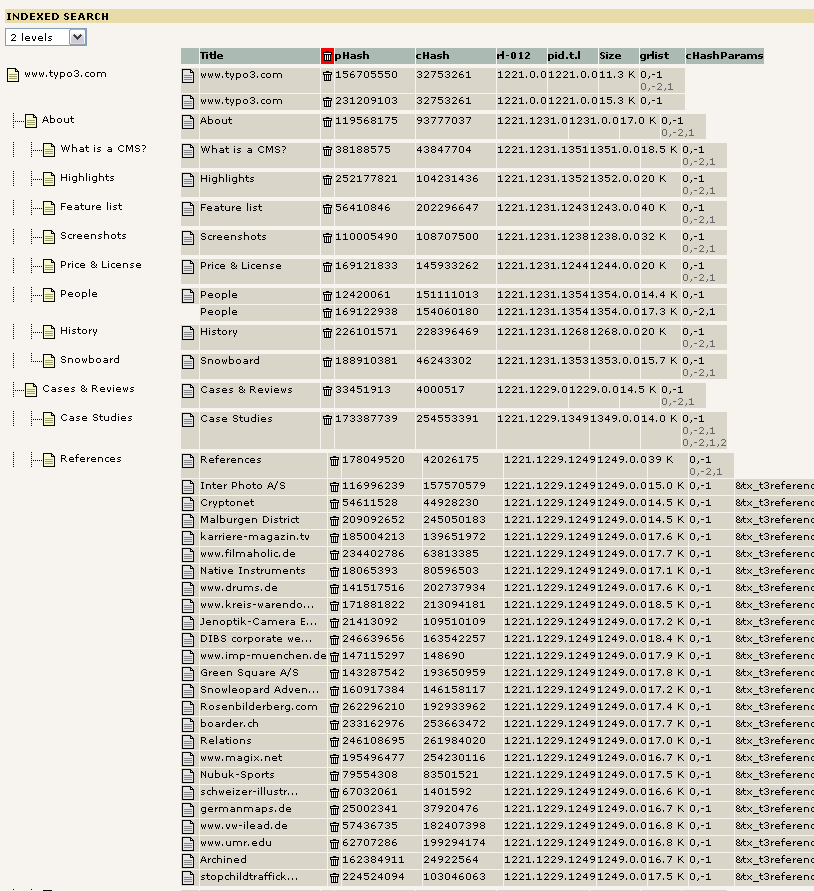Open the Screenshots title in results table
Image resolution: width=814 pixels, height=891 pixels.
[233, 237]
